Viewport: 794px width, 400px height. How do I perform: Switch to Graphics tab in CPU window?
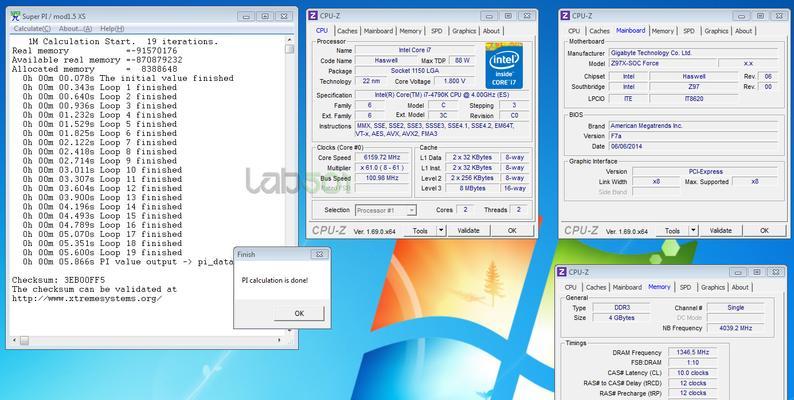464,31
